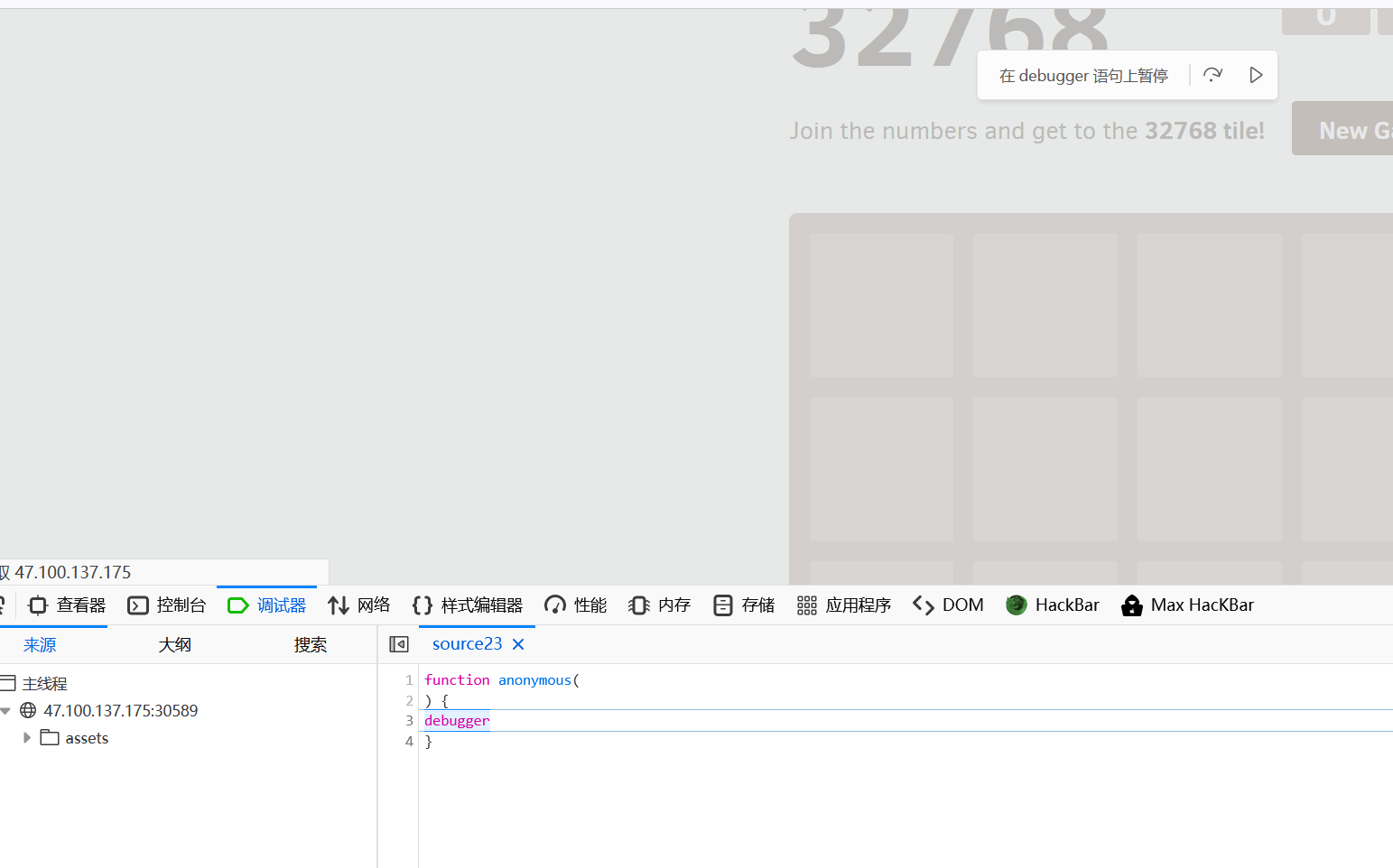Open the 样式编辑器 style editor tab
The height and width of the screenshot is (868, 1393).
(468, 605)
